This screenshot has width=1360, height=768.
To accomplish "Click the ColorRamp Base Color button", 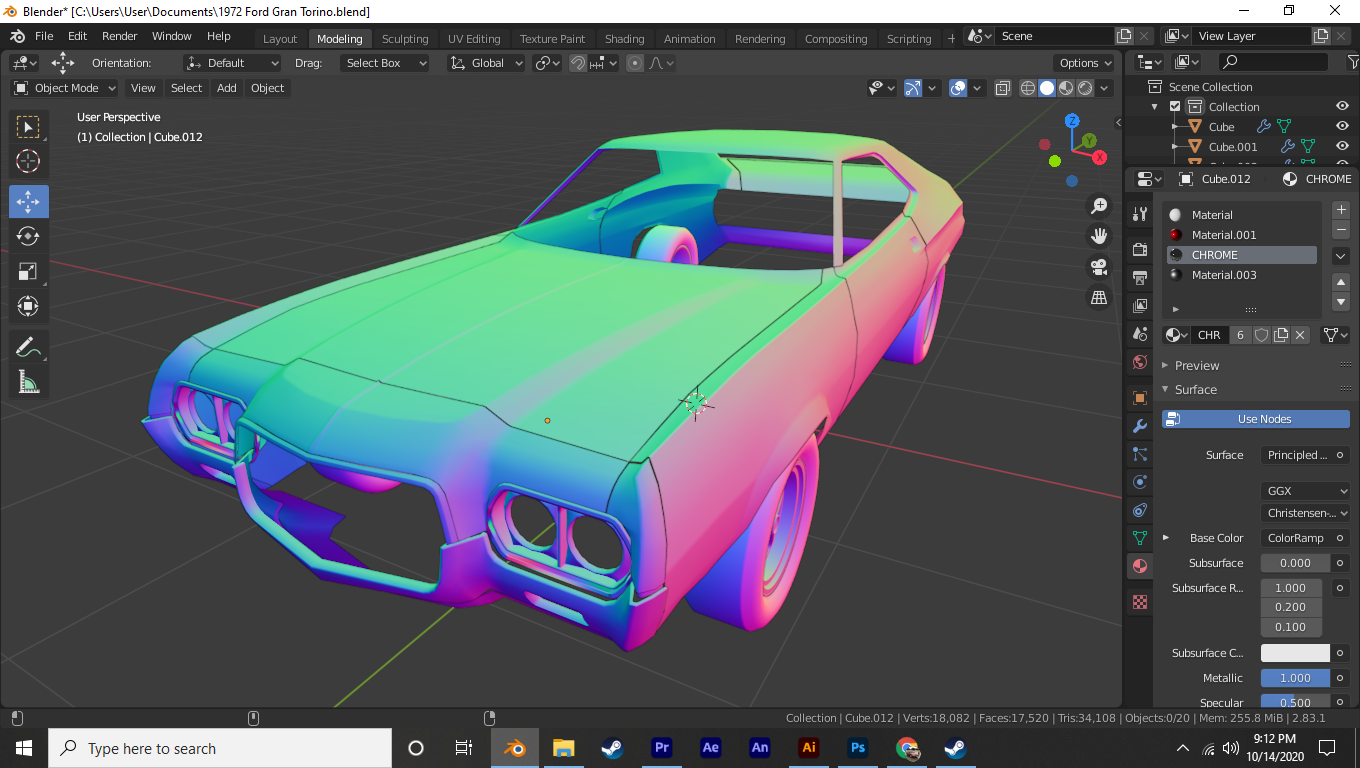I will (x=1296, y=538).
